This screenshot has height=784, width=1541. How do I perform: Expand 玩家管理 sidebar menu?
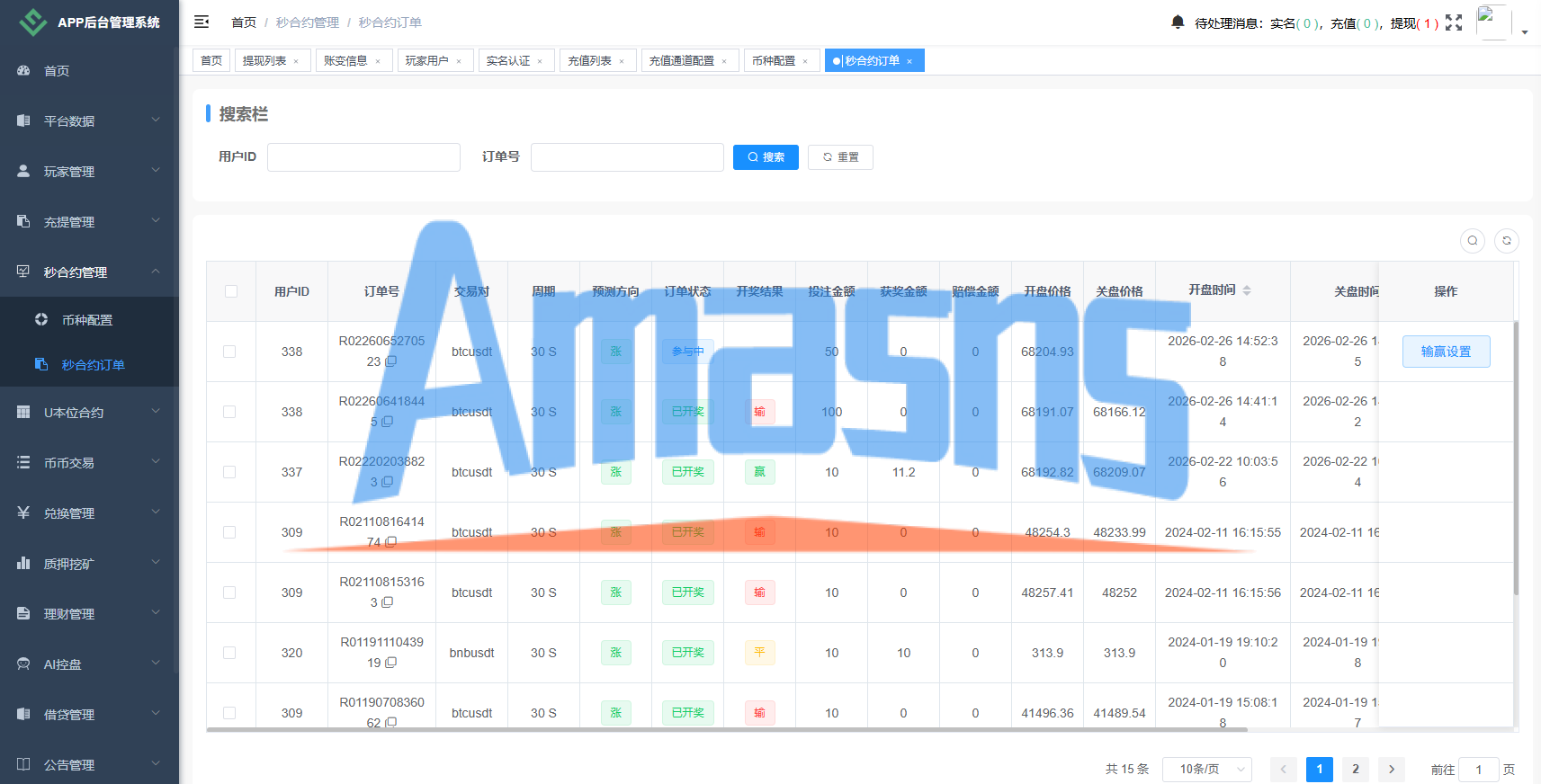(89, 171)
